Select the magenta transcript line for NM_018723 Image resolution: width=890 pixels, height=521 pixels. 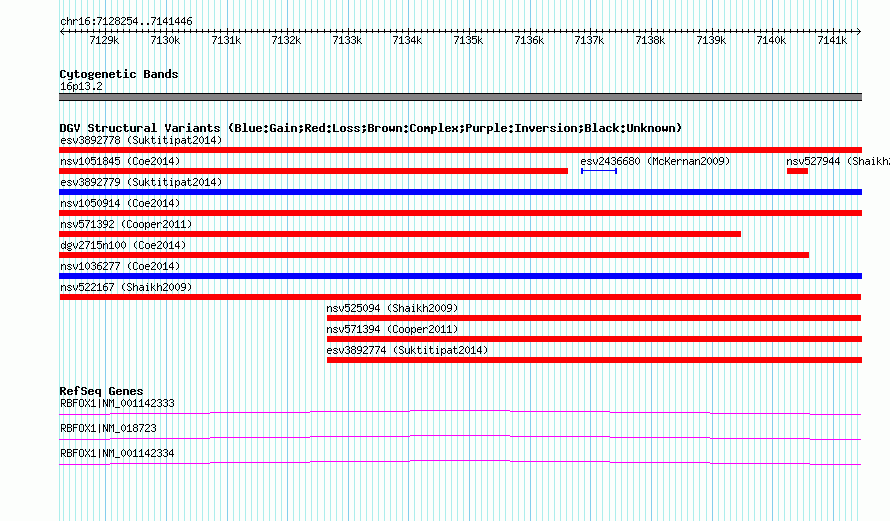point(460,437)
